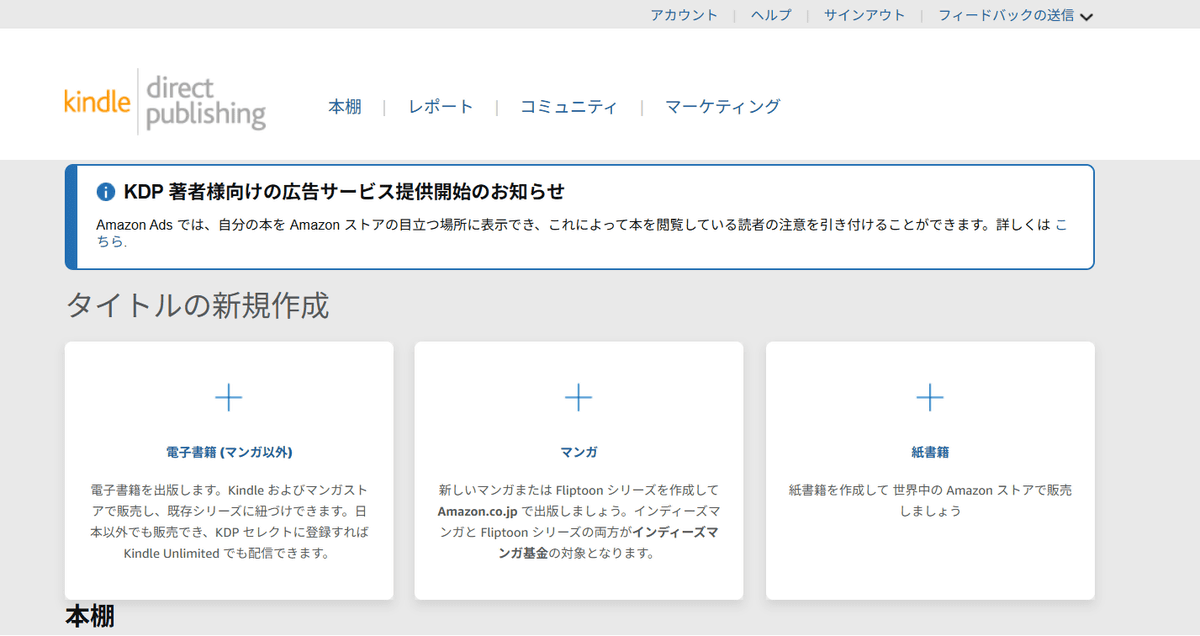1200x636 pixels.
Task: Switch to the レポート tab
Action: [x=441, y=107]
